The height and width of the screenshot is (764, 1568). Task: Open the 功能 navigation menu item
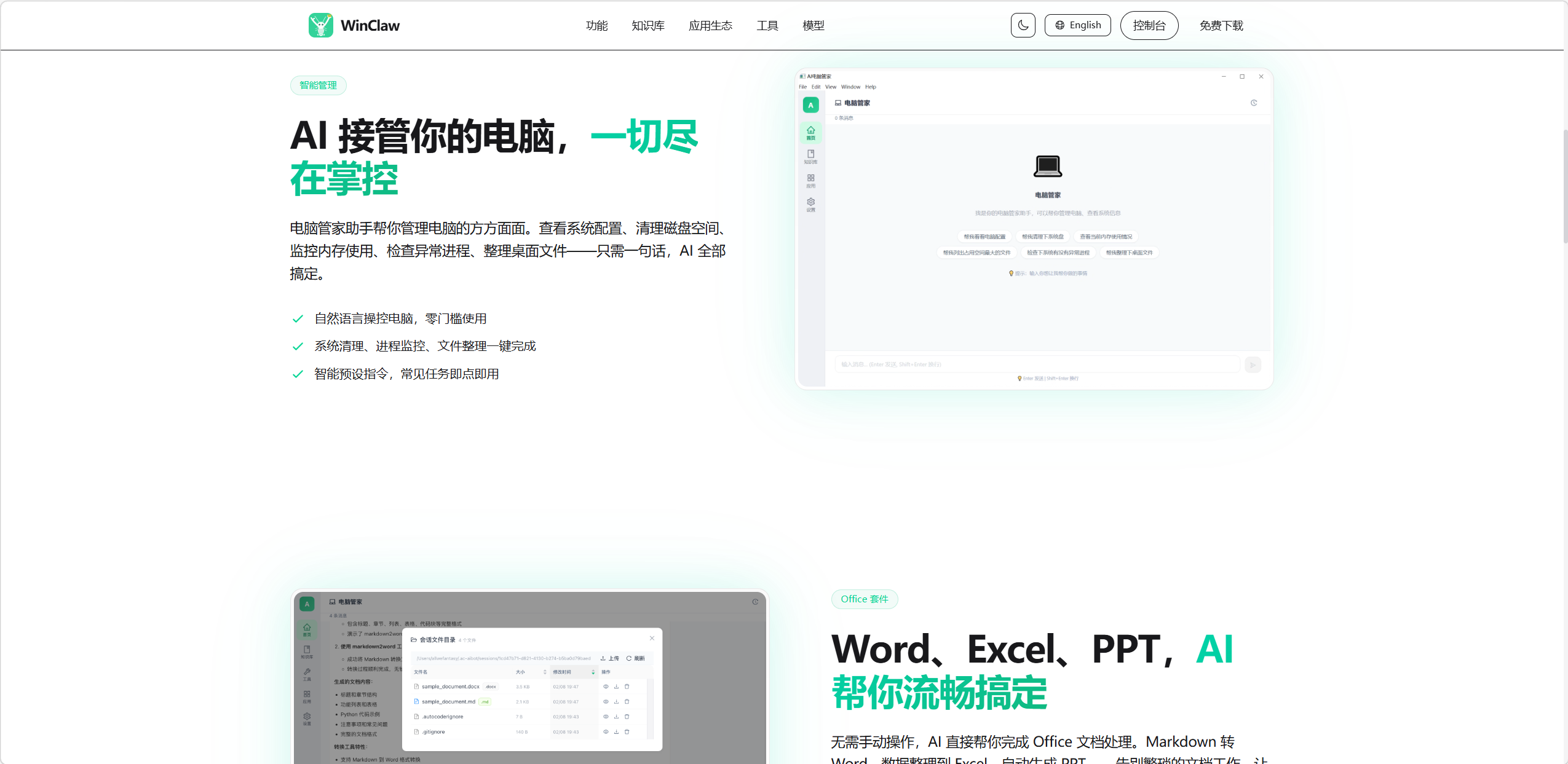pos(596,25)
